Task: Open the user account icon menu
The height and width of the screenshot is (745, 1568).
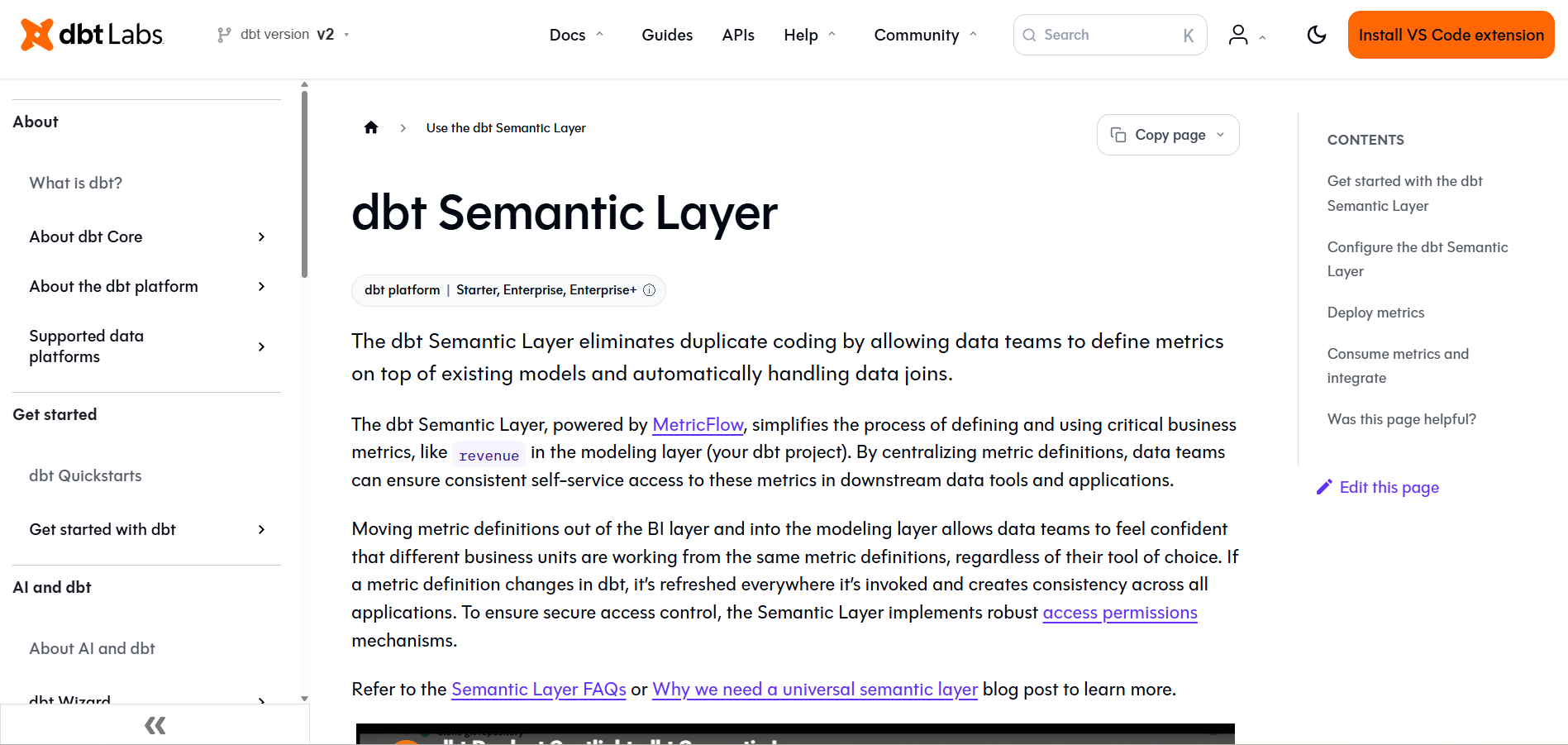Action: (x=1246, y=35)
